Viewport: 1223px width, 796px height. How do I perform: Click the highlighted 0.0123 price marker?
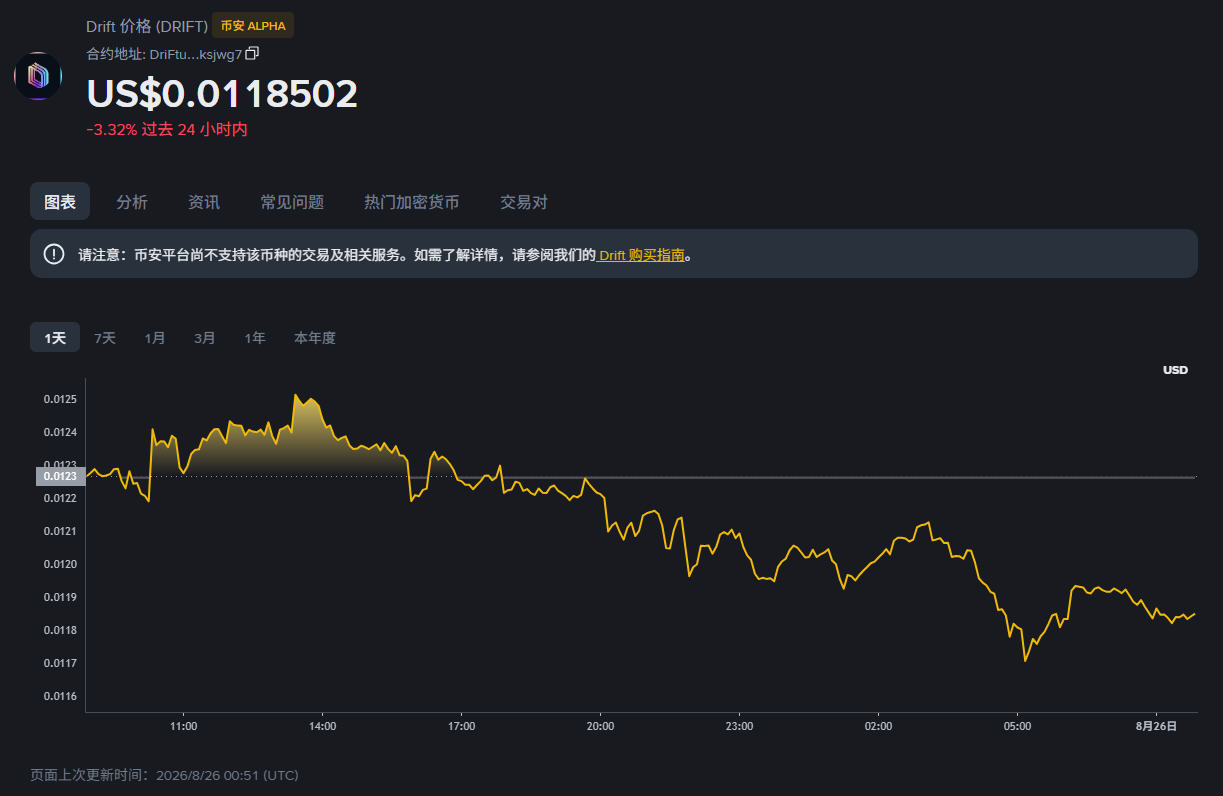coord(60,476)
